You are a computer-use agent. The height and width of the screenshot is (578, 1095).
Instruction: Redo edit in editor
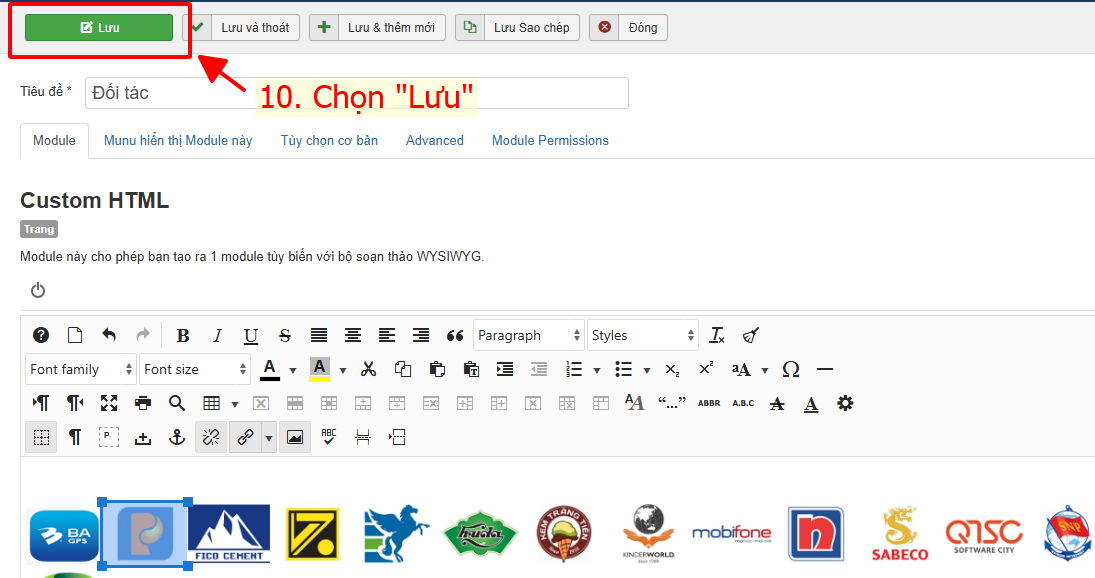(x=142, y=335)
